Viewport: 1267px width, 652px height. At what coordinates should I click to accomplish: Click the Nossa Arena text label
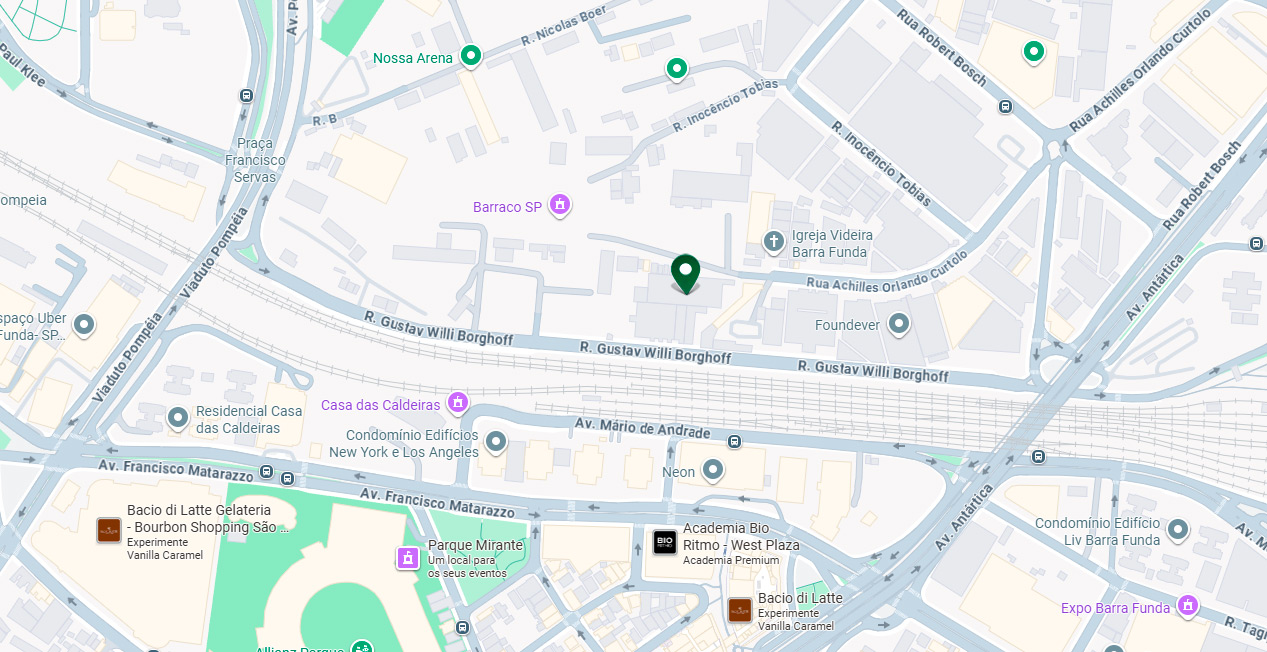pos(413,58)
